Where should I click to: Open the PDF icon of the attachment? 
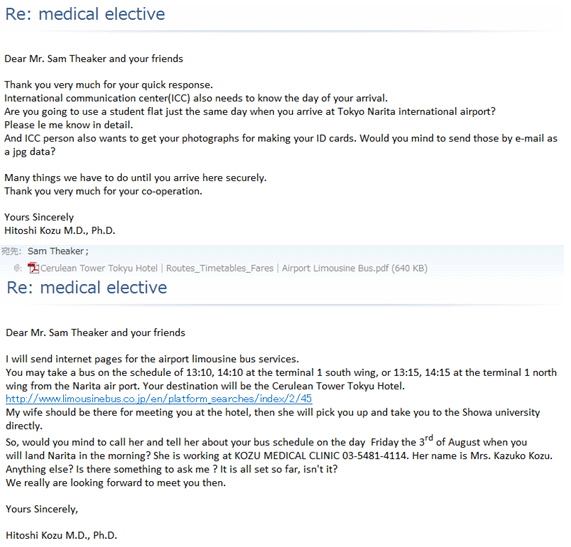point(33,268)
